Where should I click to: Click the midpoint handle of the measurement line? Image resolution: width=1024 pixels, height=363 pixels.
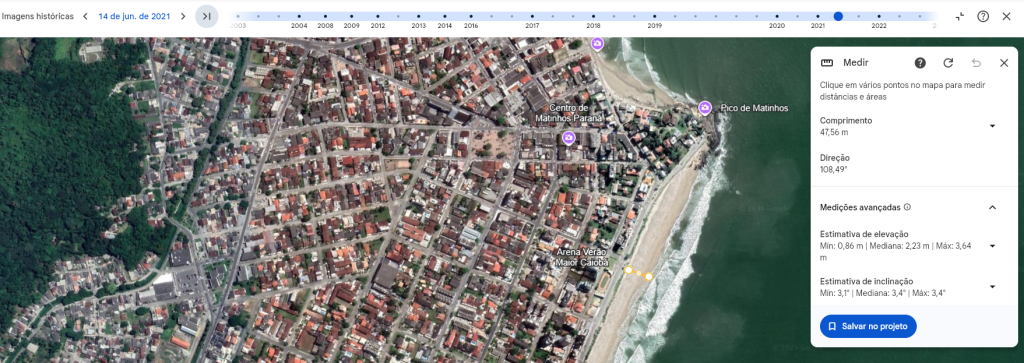pyautogui.click(x=639, y=273)
